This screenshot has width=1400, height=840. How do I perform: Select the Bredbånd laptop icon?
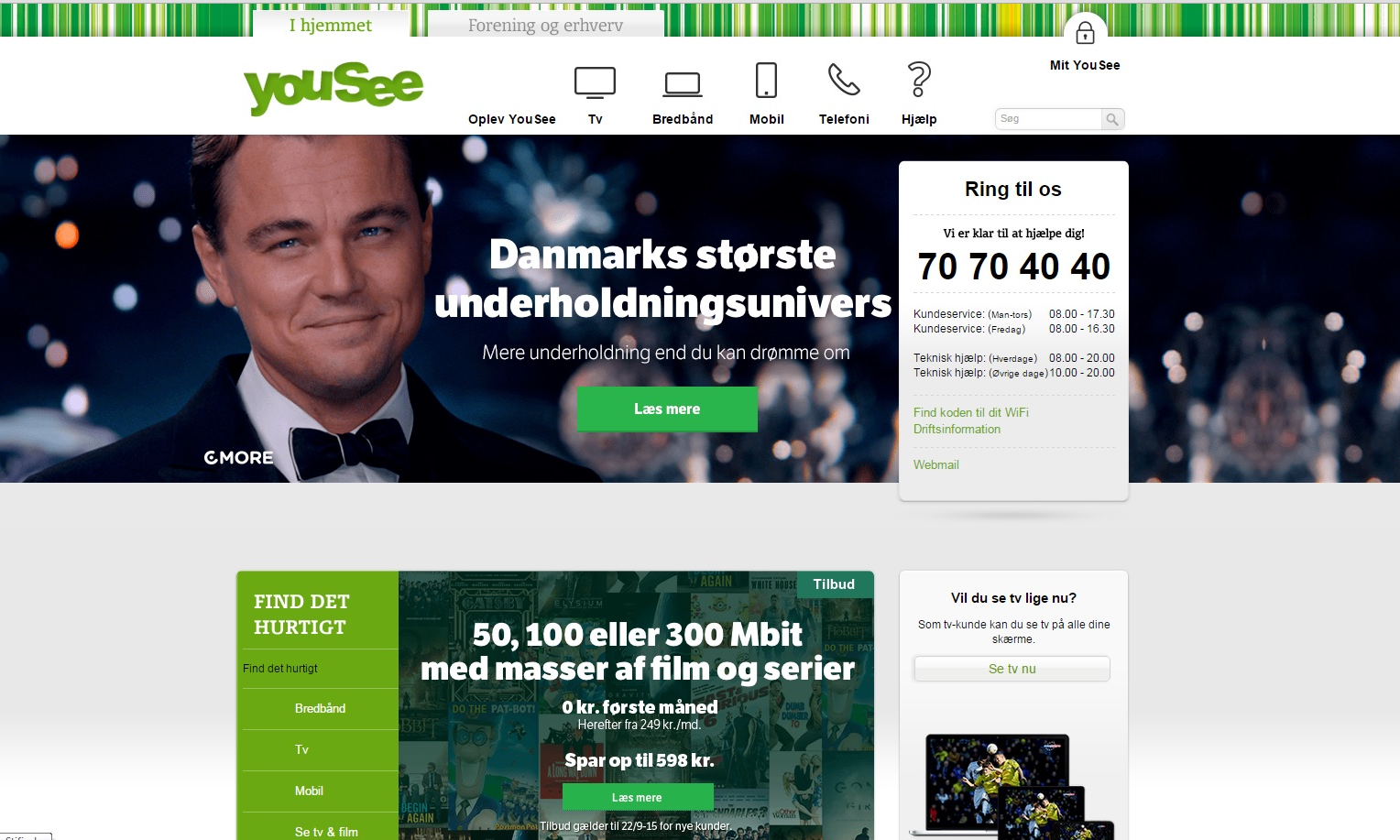point(683,84)
